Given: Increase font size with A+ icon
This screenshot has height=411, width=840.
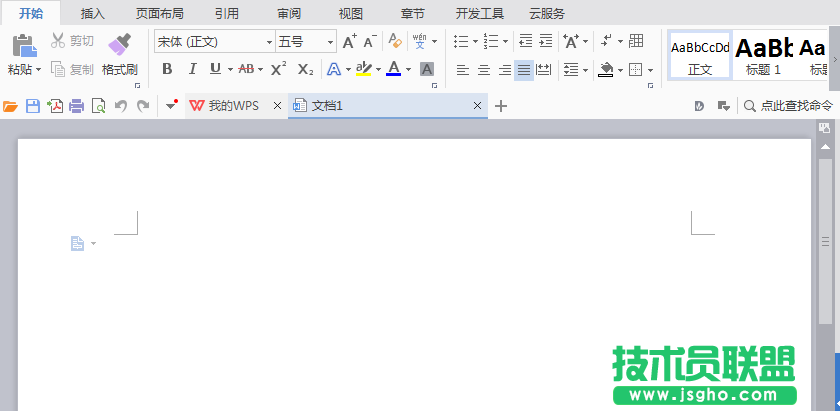Looking at the screenshot, I should click(349, 41).
